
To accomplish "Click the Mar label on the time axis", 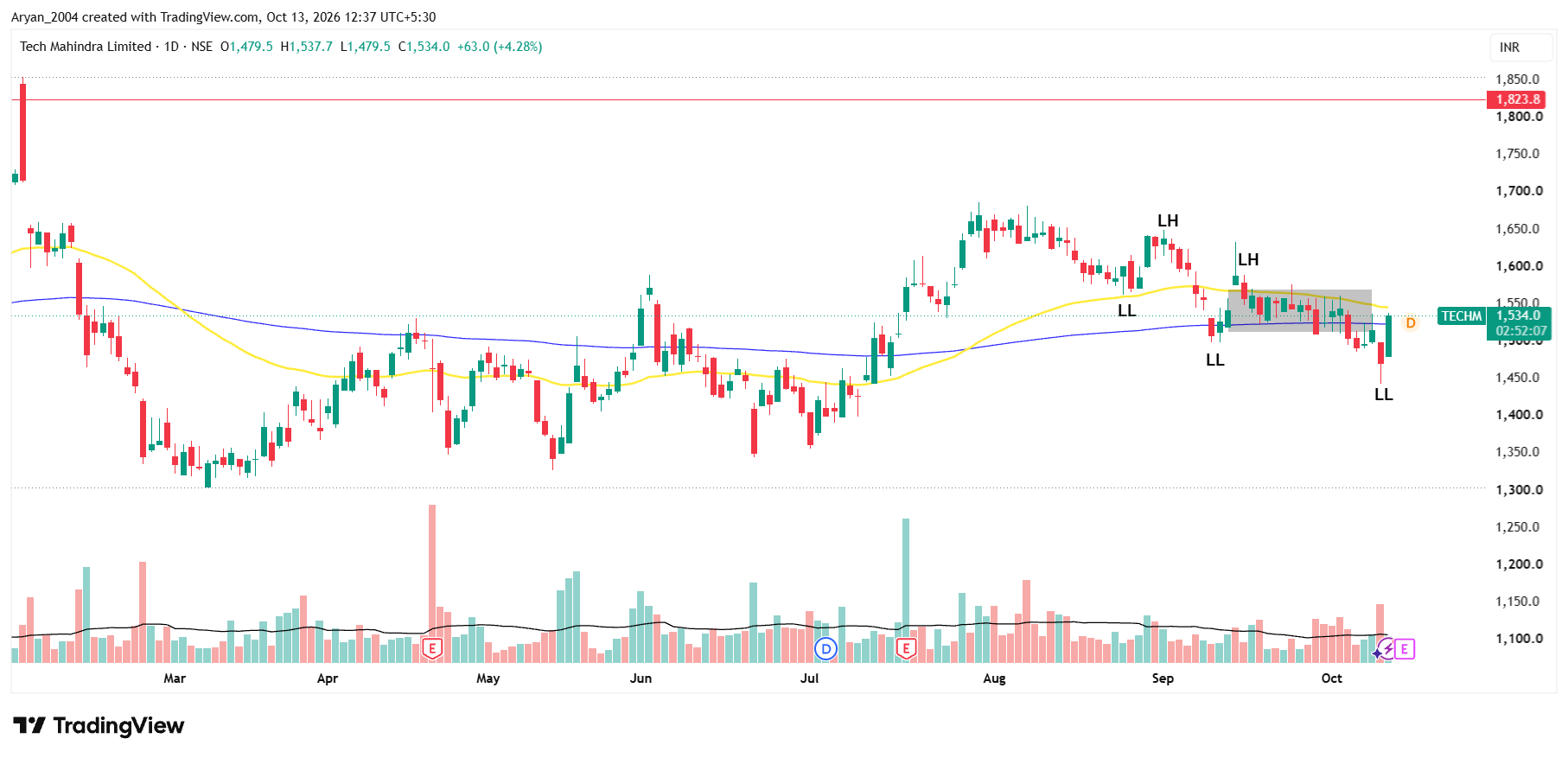I will pos(175,678).
